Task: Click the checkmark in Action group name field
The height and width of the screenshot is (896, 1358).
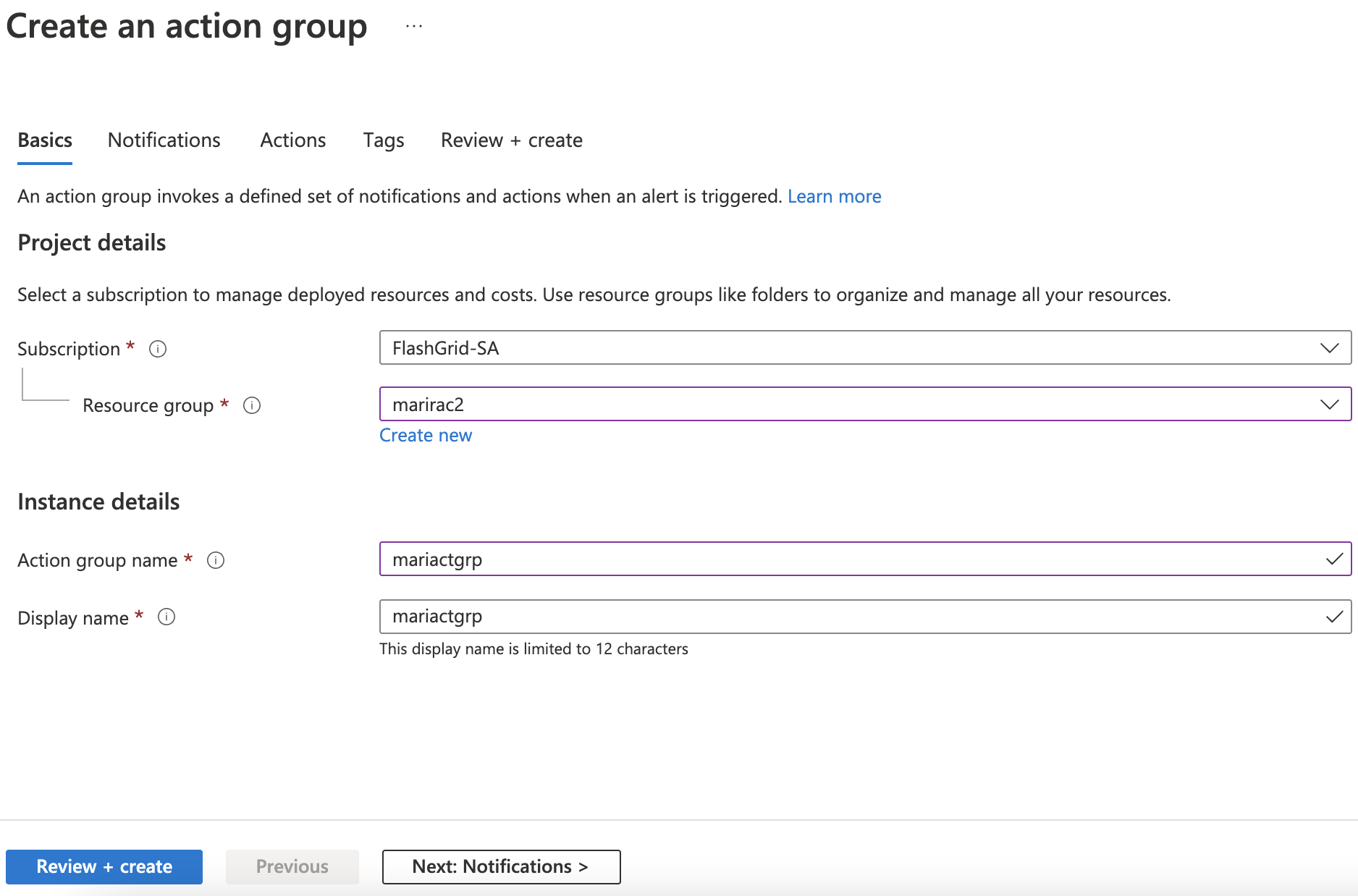Action: (1333, 559)
